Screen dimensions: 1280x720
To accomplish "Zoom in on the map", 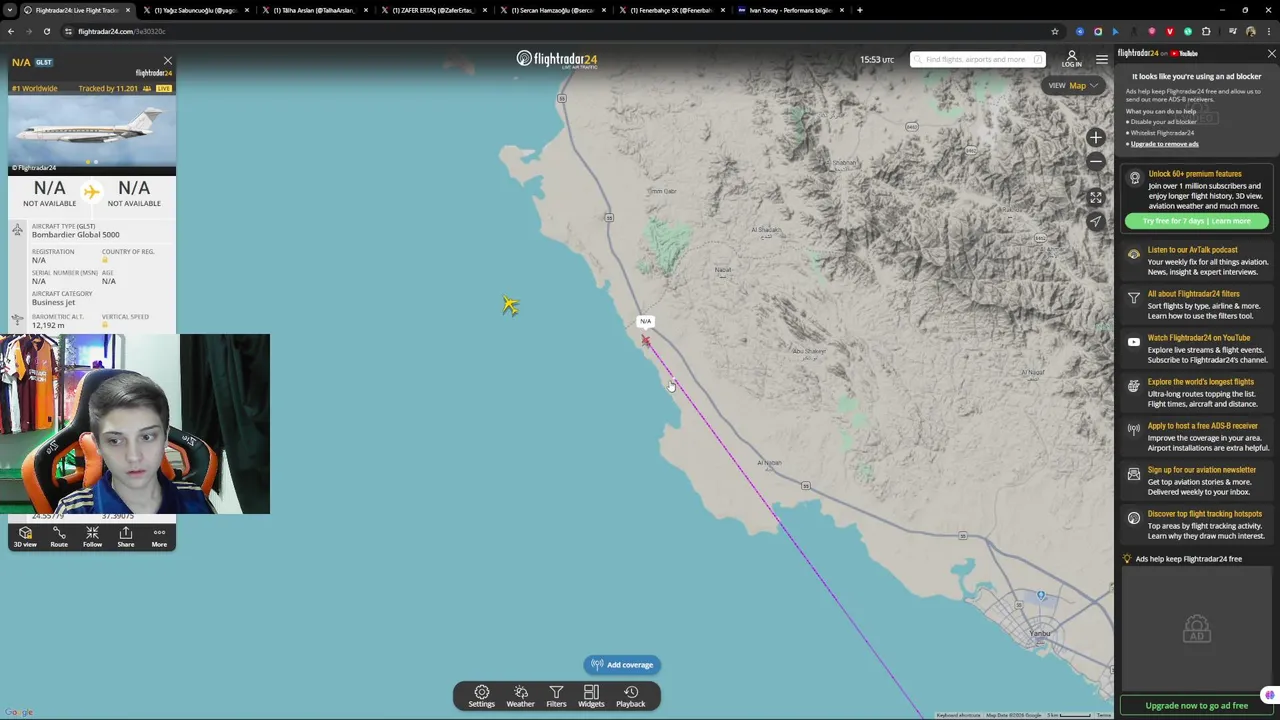I will (x=1096, y=138).
